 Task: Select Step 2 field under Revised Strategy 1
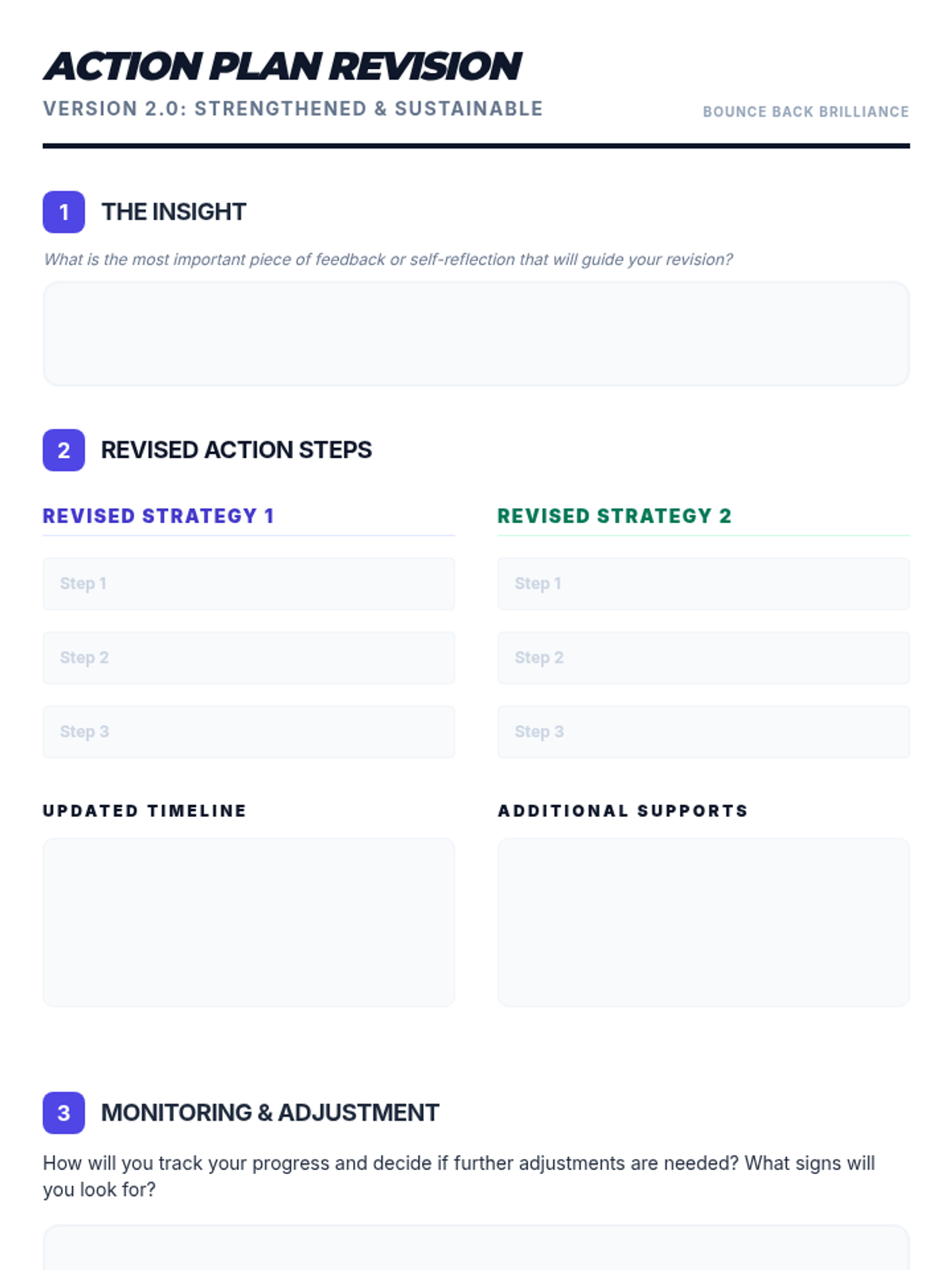tap(249, 658)
